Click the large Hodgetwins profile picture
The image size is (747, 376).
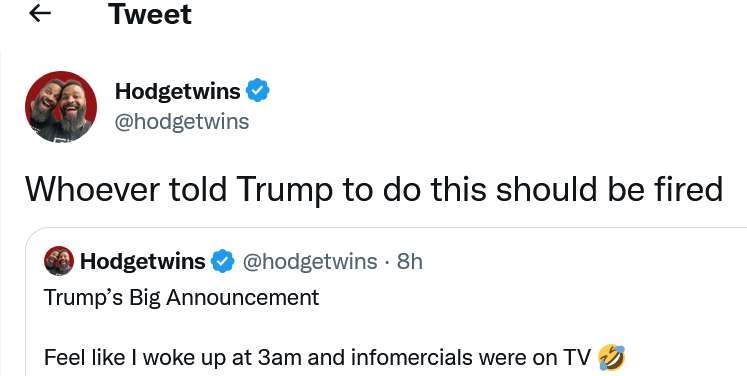(x=61, y=107)
